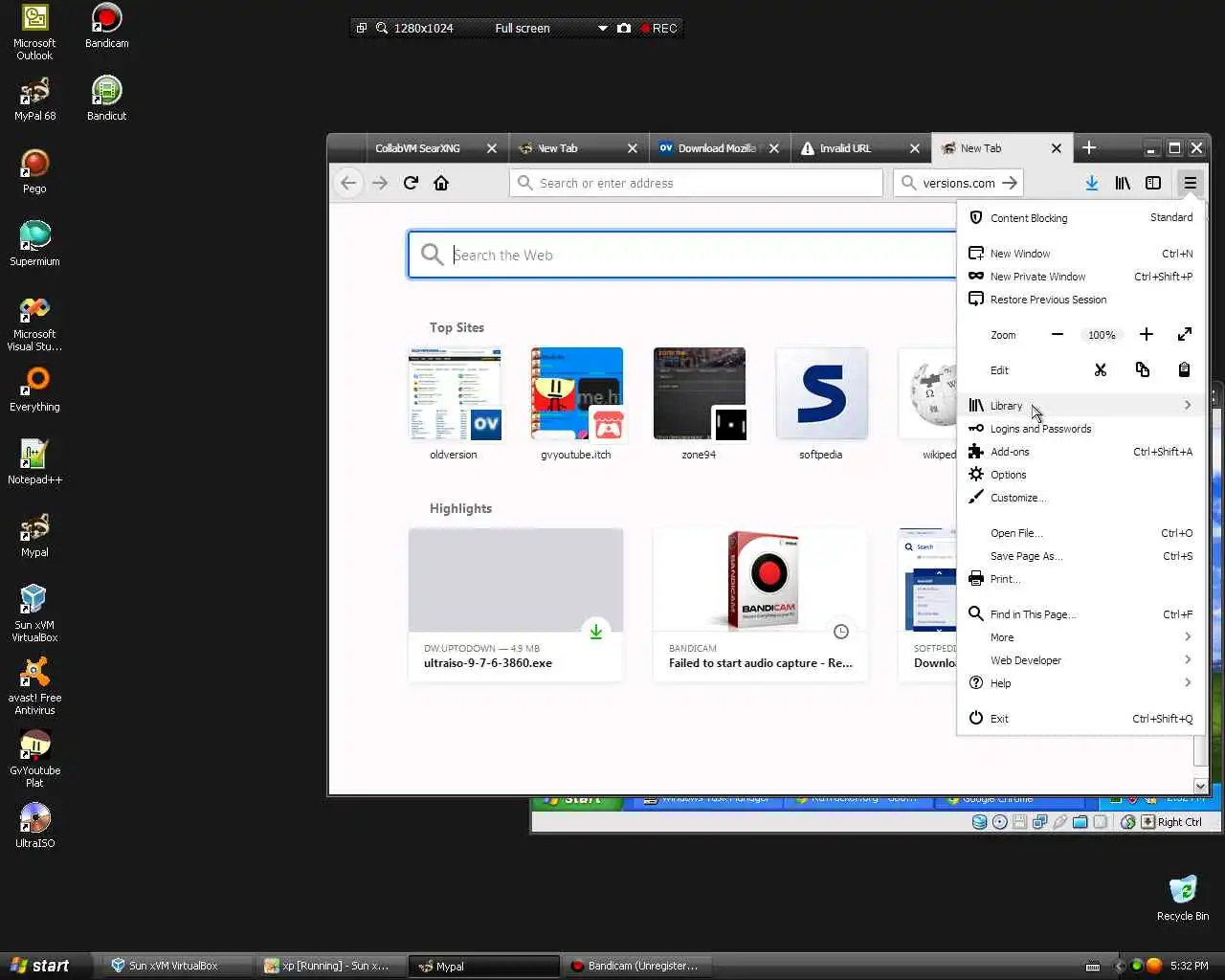Open Logins and Passwords
The width and height of the screenshot is (1225, 980).
click(1080, 429)
